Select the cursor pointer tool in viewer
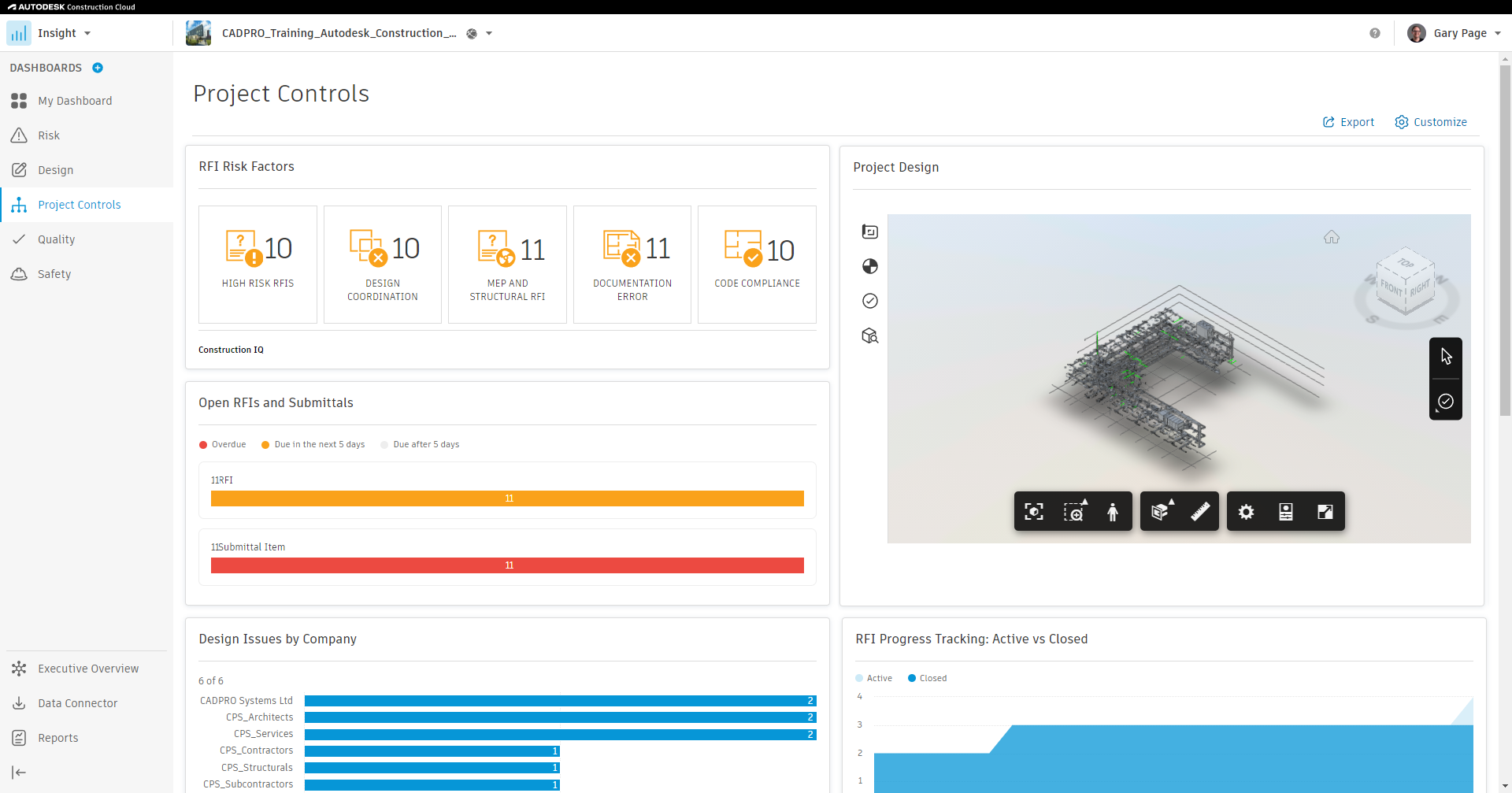This screenshot has height=793, width=1512. (x=1446, y=357)
